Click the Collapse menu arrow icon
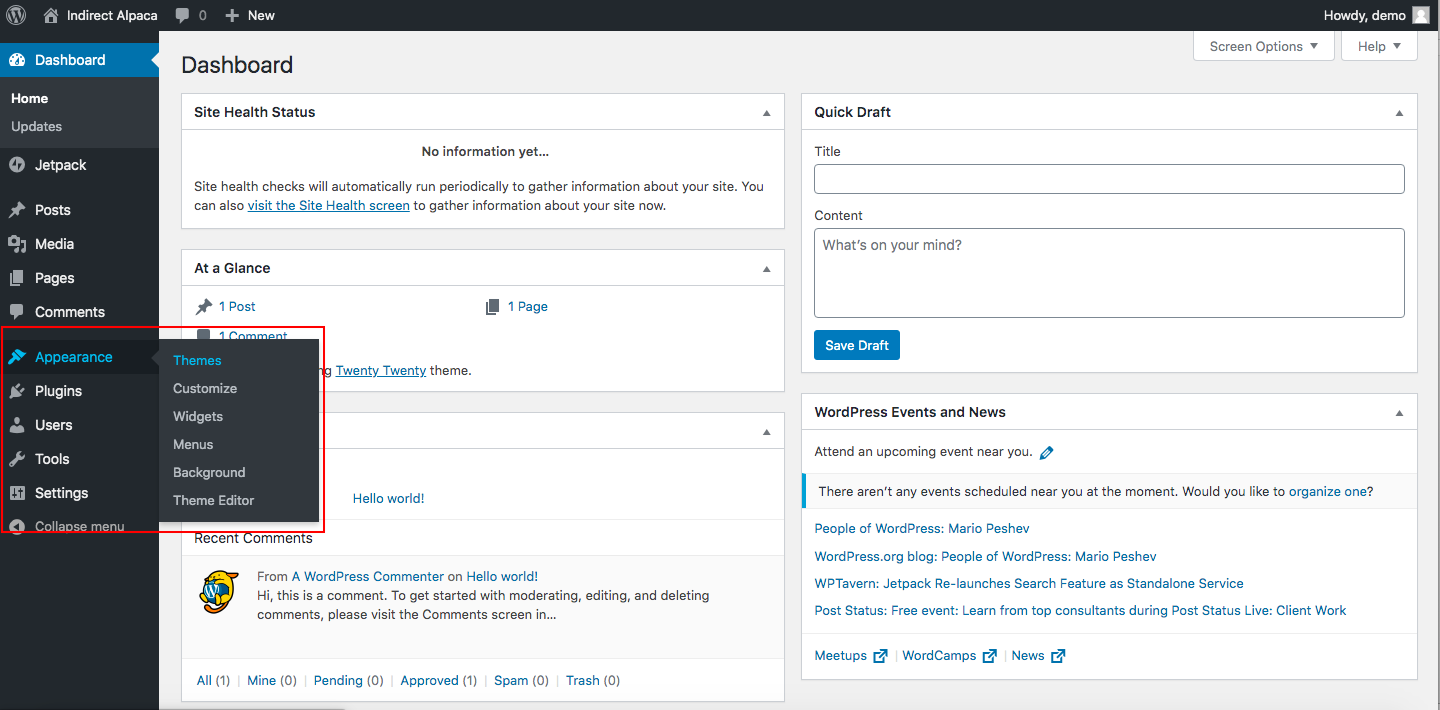 [x=17, y=527]
